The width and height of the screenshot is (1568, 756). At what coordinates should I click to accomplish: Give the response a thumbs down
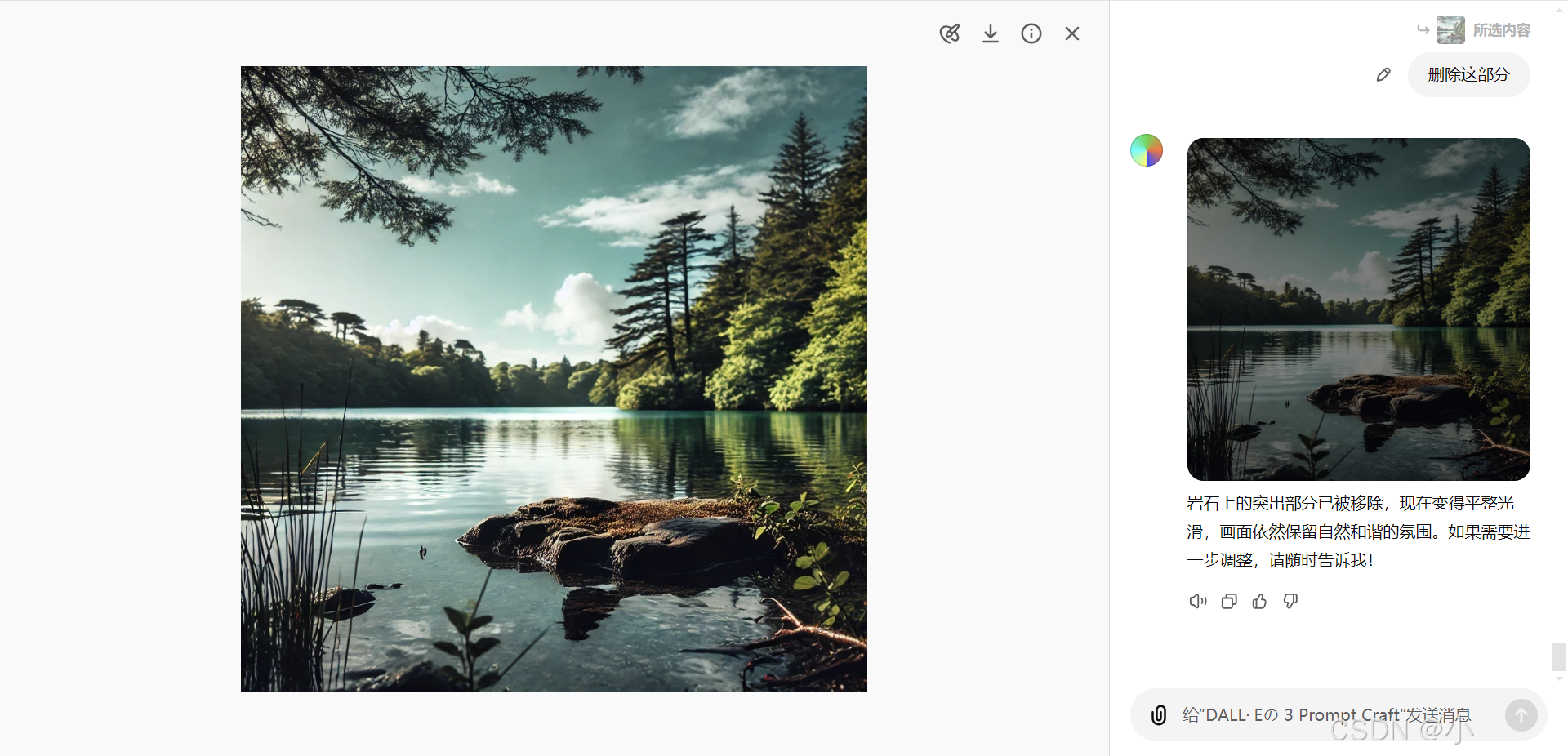tap(1290, 602)
